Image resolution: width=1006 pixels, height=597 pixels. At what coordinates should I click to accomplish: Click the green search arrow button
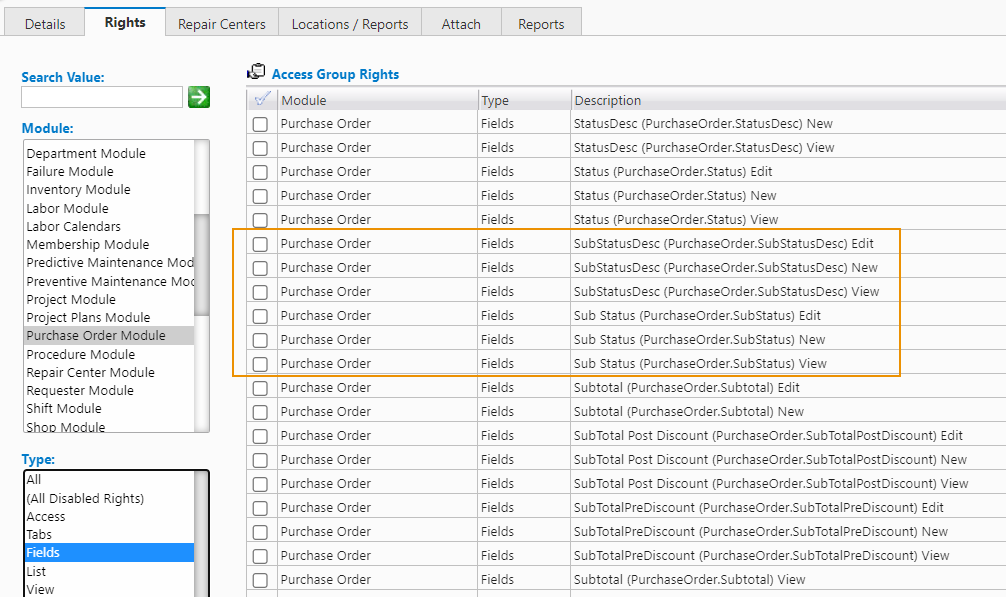pos(199,97)
